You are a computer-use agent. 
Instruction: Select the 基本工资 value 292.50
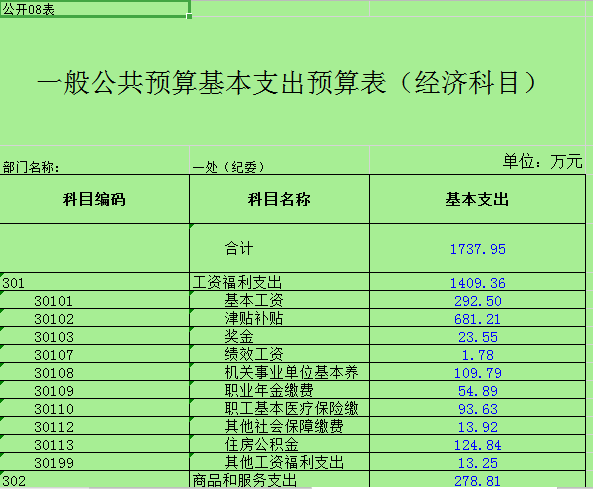[477, 300]
